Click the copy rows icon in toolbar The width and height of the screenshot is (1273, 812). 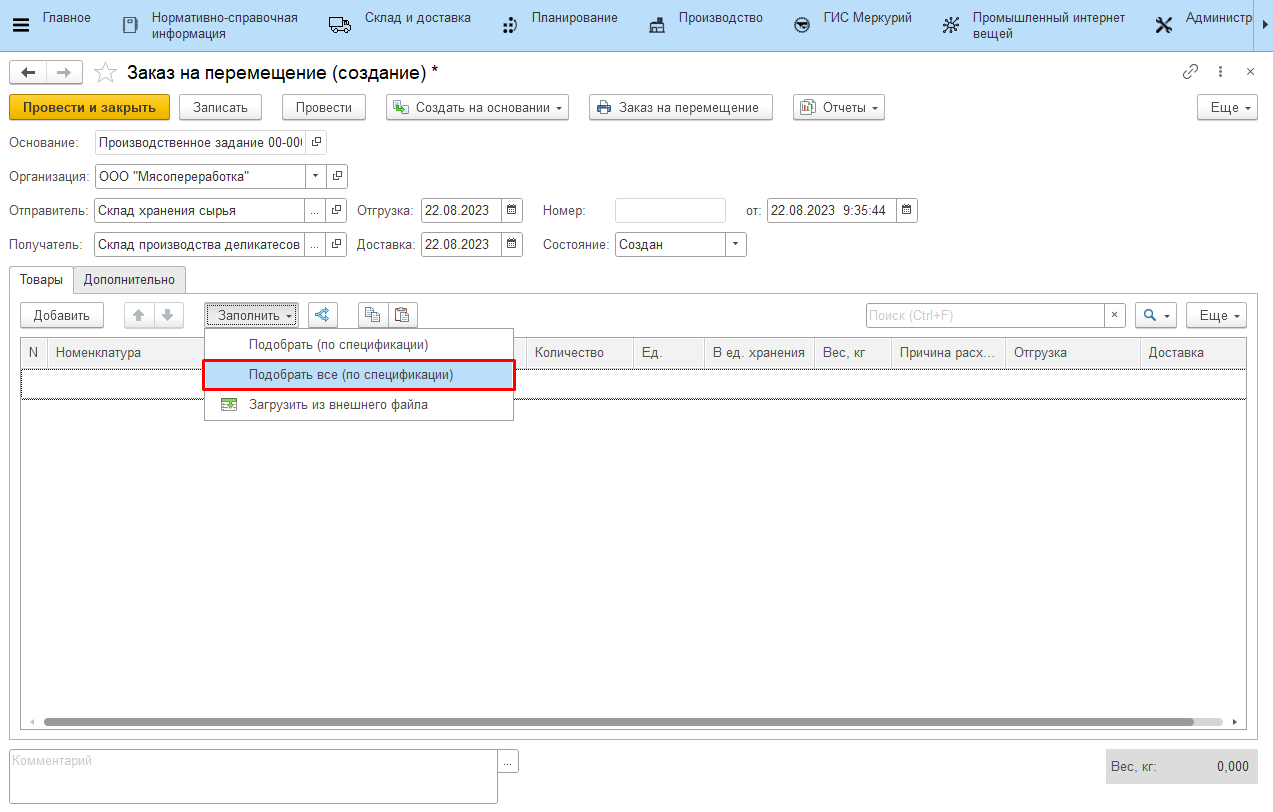coord(372,315)
